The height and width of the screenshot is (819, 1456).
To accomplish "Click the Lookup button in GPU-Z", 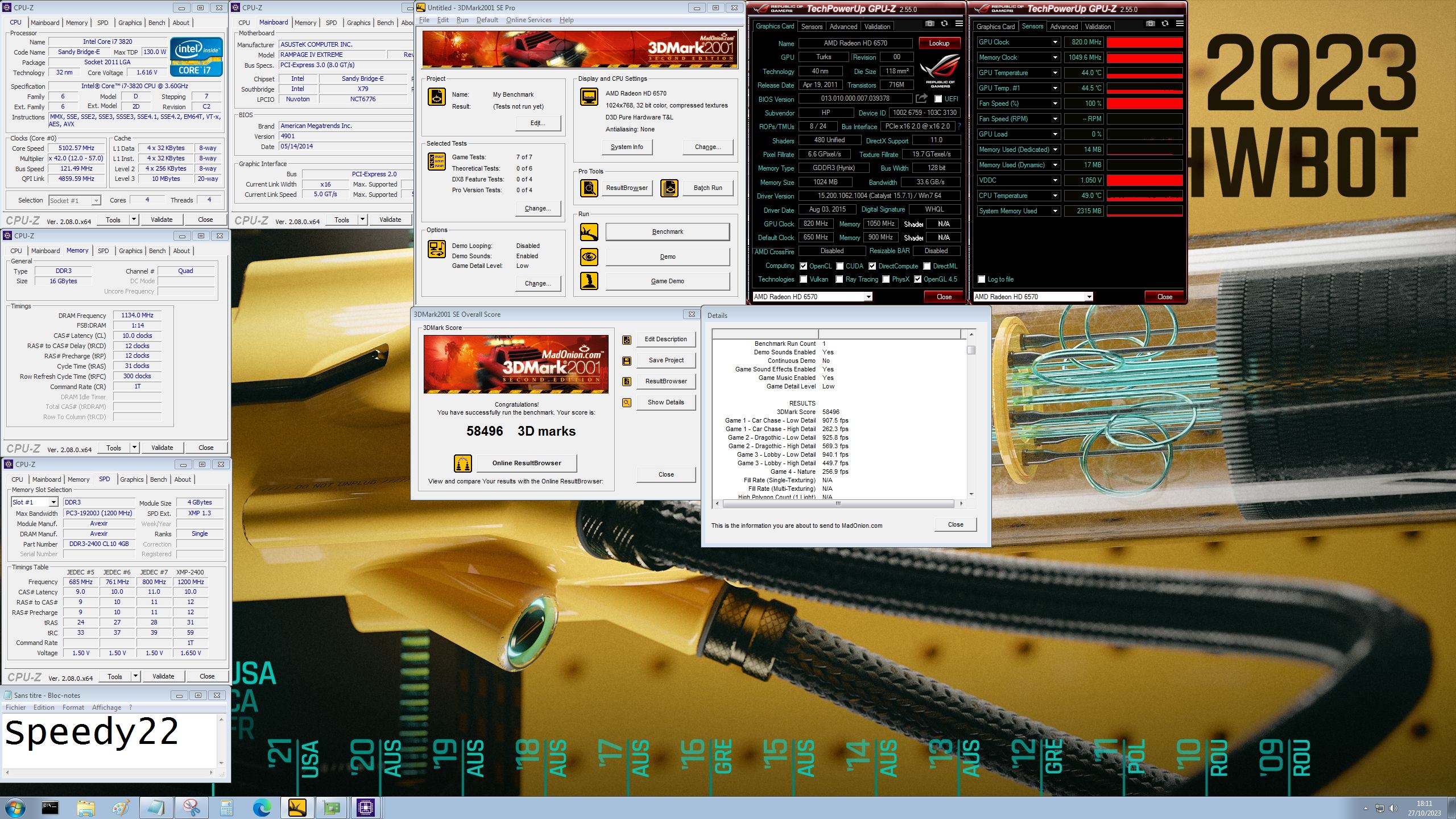I will 939,43.
